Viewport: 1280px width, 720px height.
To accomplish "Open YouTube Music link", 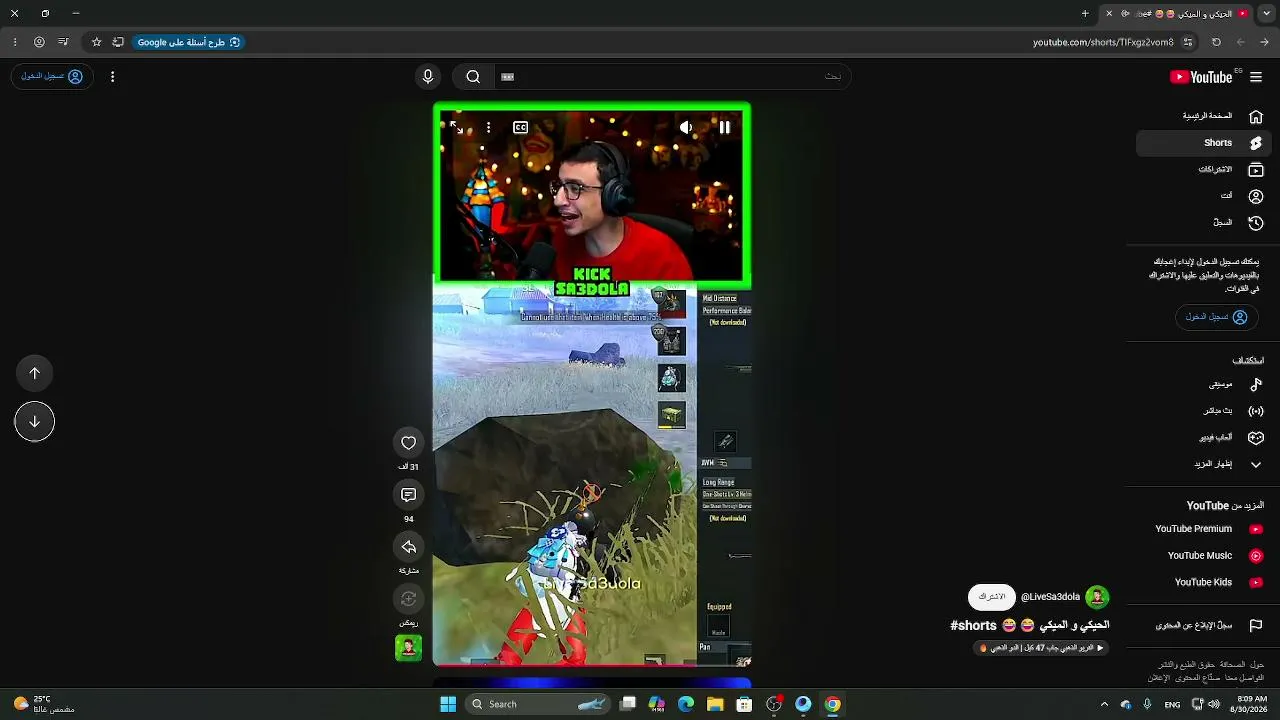I will [1204, 556].
